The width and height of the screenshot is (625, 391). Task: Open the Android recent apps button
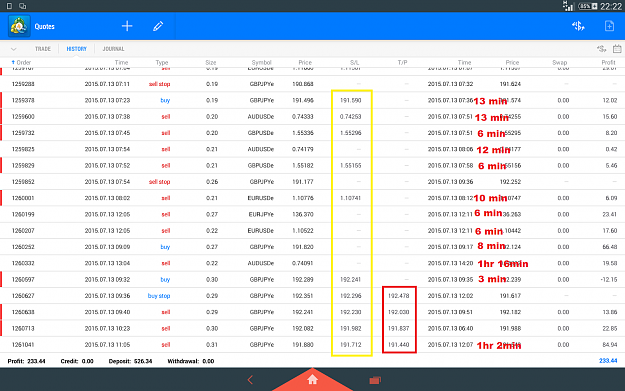click(x=375, y=380)
